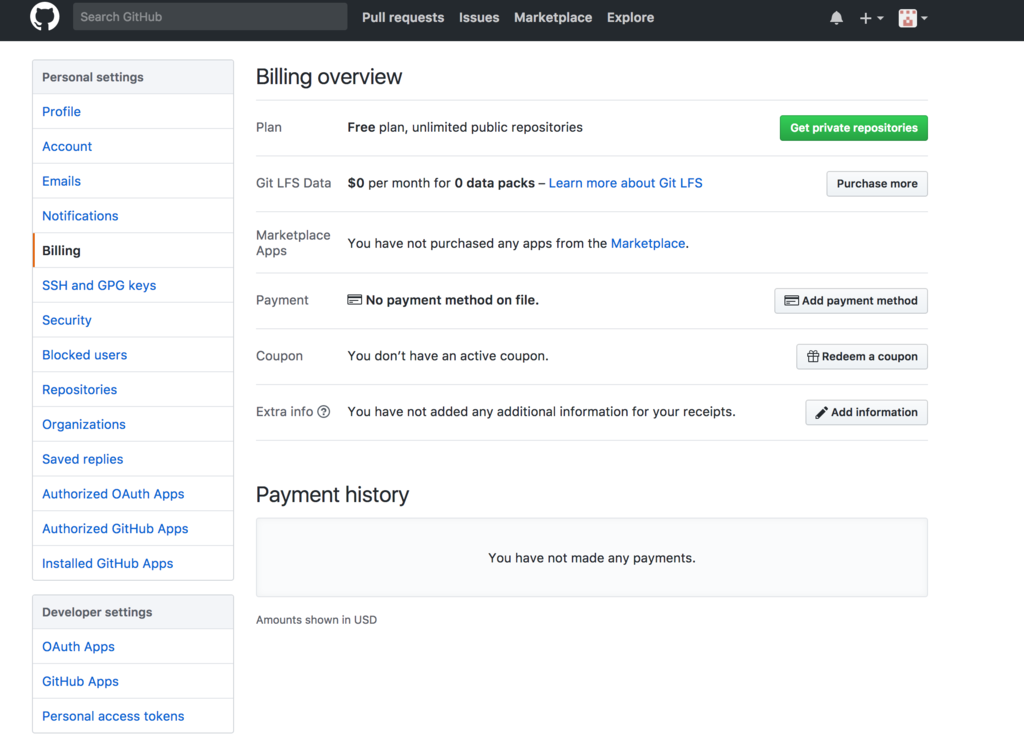Click 'Free plan, unlimited public repositories' text
The height and width of the screenshot is (749, 1024).
click(x=465, y=127)
